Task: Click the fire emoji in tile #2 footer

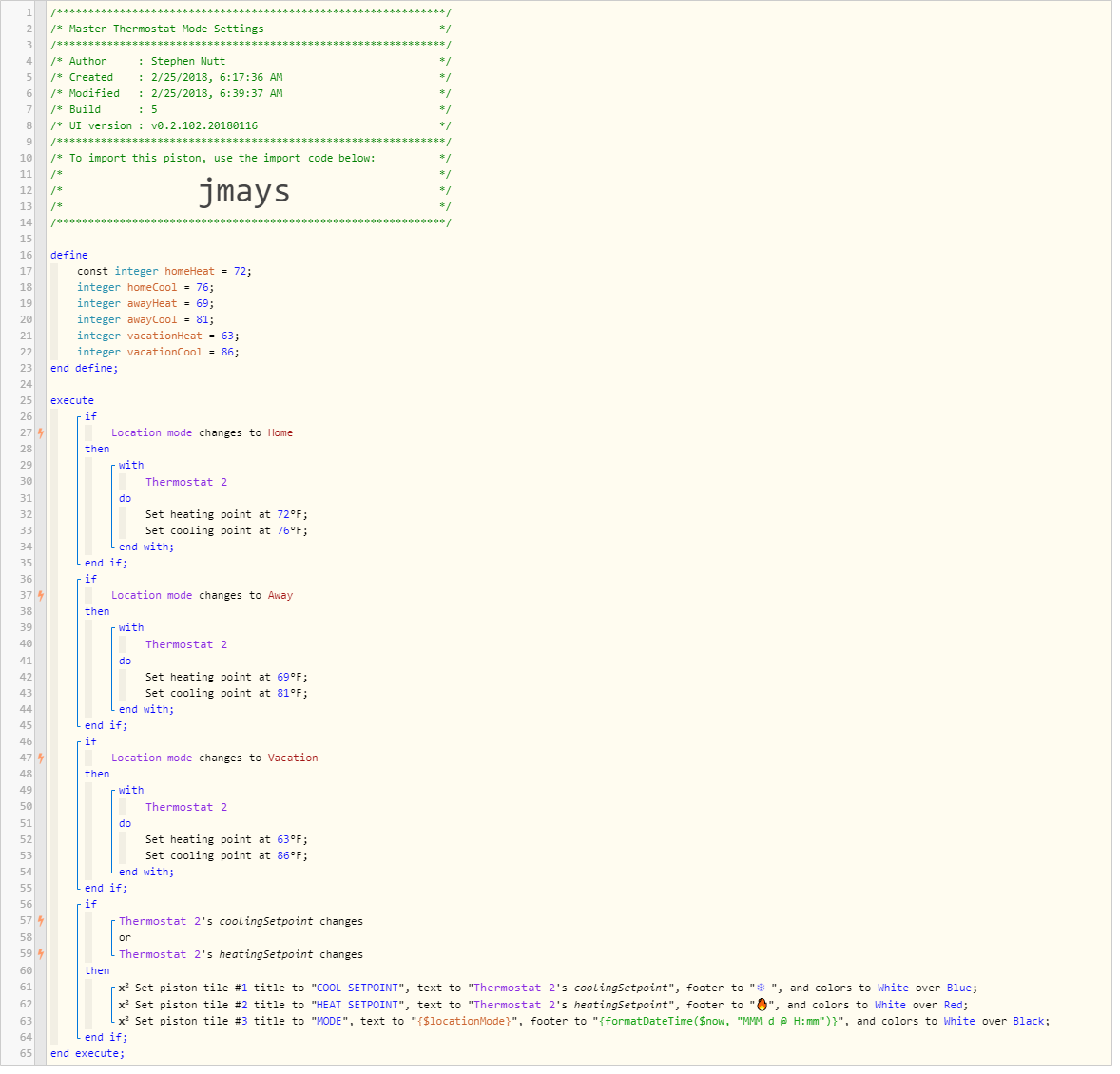Action: click(x=762, y=1005)
